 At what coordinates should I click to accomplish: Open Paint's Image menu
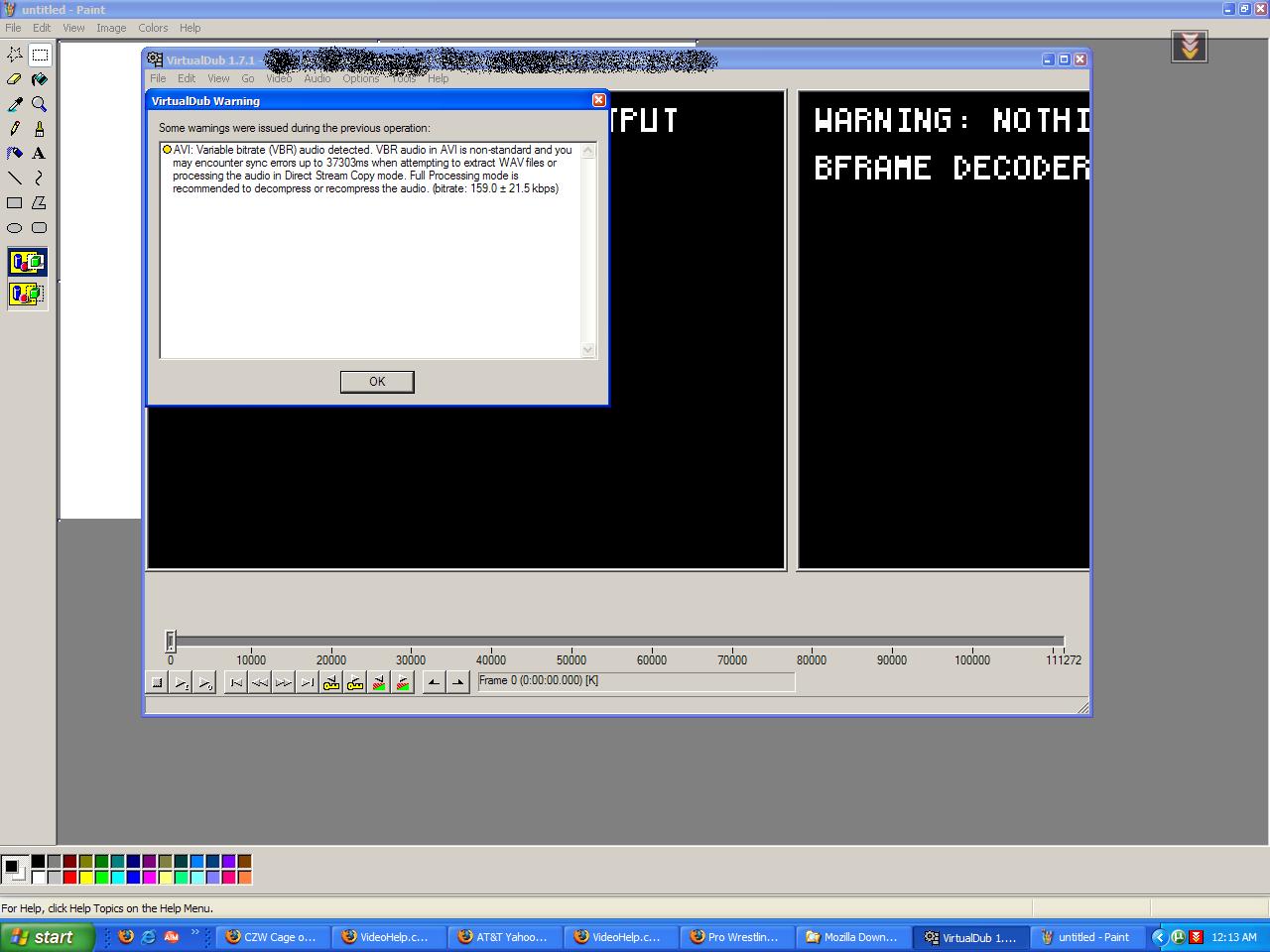point(111,28)
